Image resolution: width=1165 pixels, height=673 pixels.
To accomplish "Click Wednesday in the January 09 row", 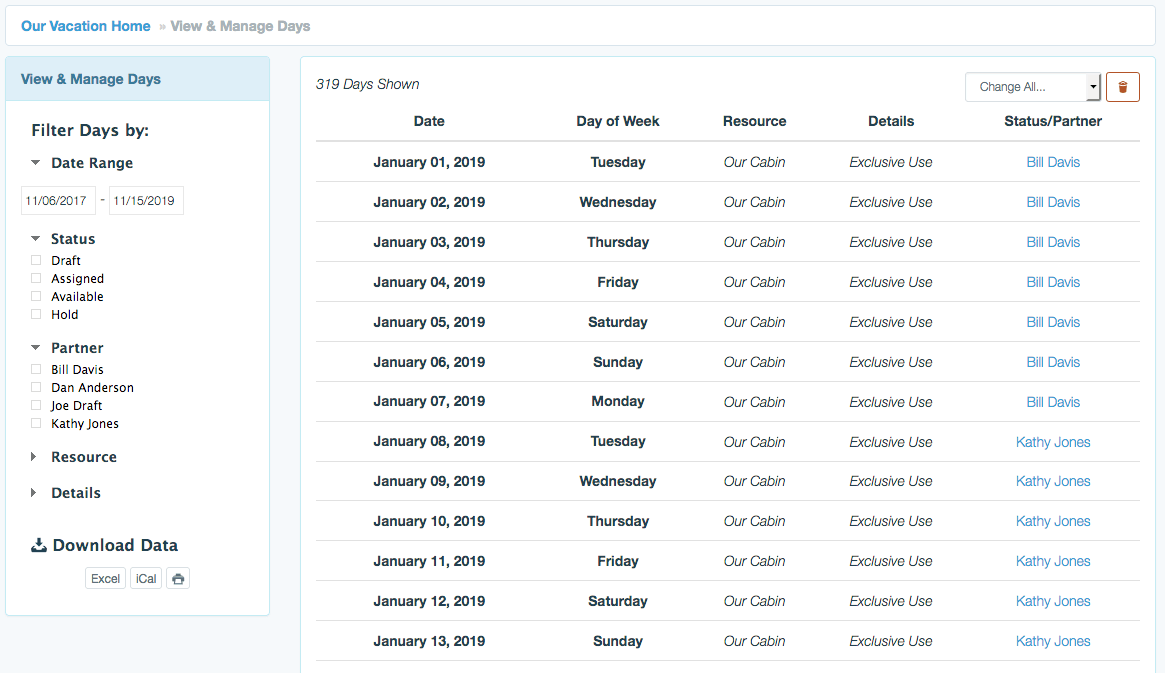I will [x=617, y=481].
